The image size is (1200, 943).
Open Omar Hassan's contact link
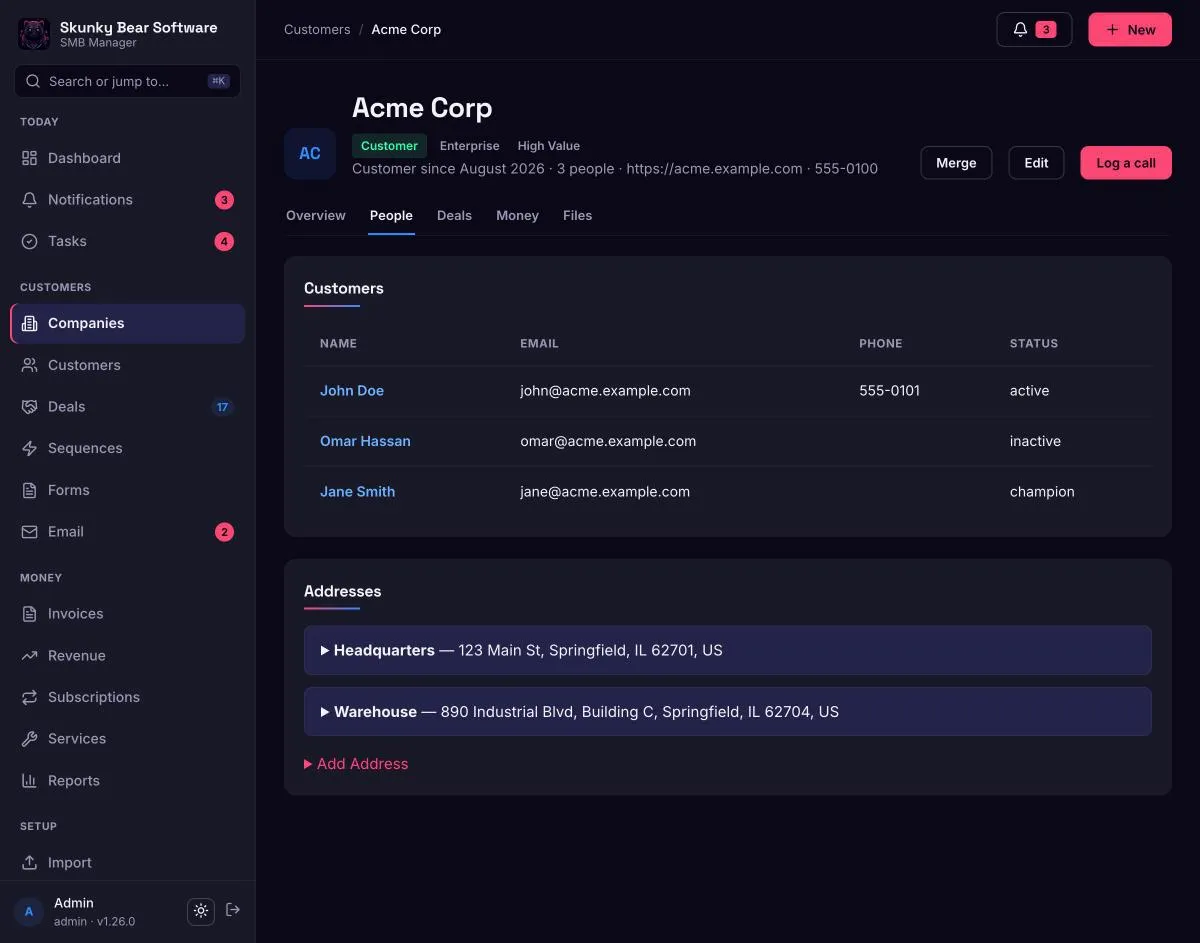(365, 441)
